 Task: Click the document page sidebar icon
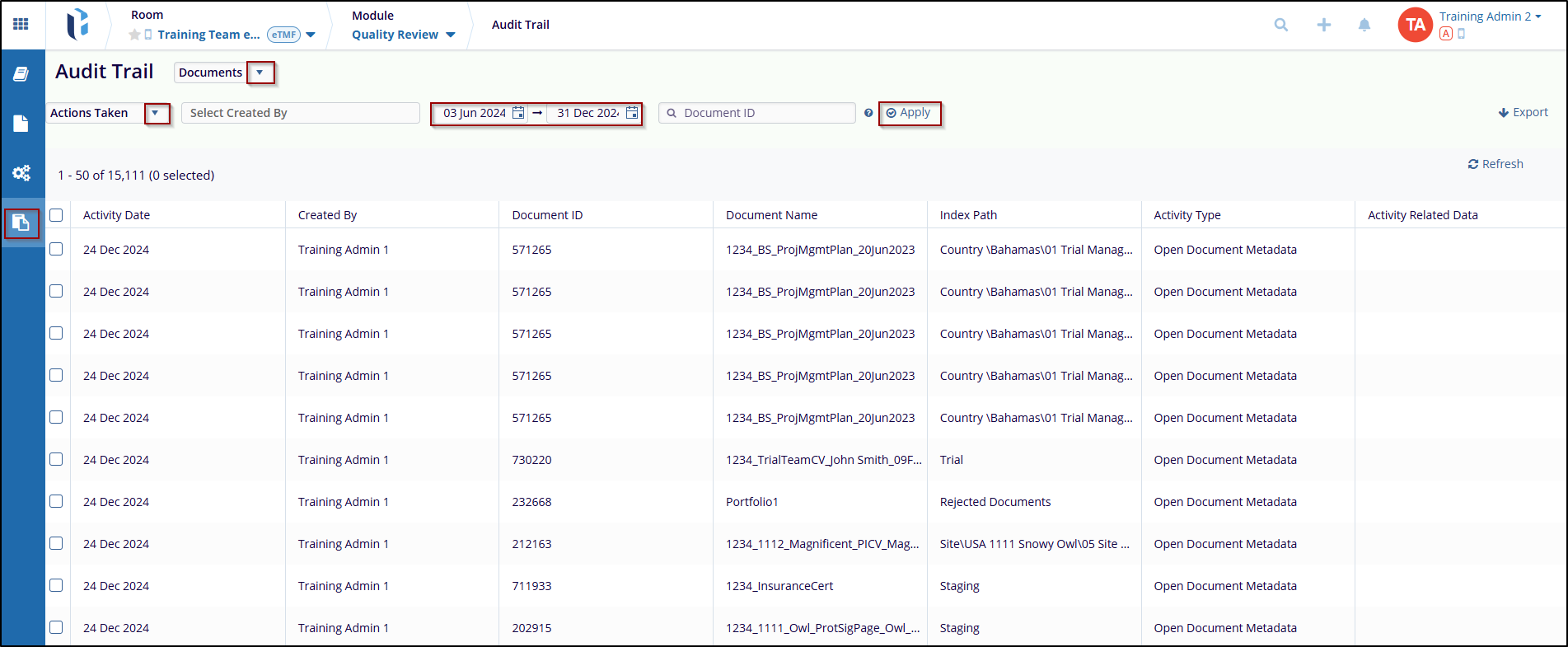tap(21, 124)
